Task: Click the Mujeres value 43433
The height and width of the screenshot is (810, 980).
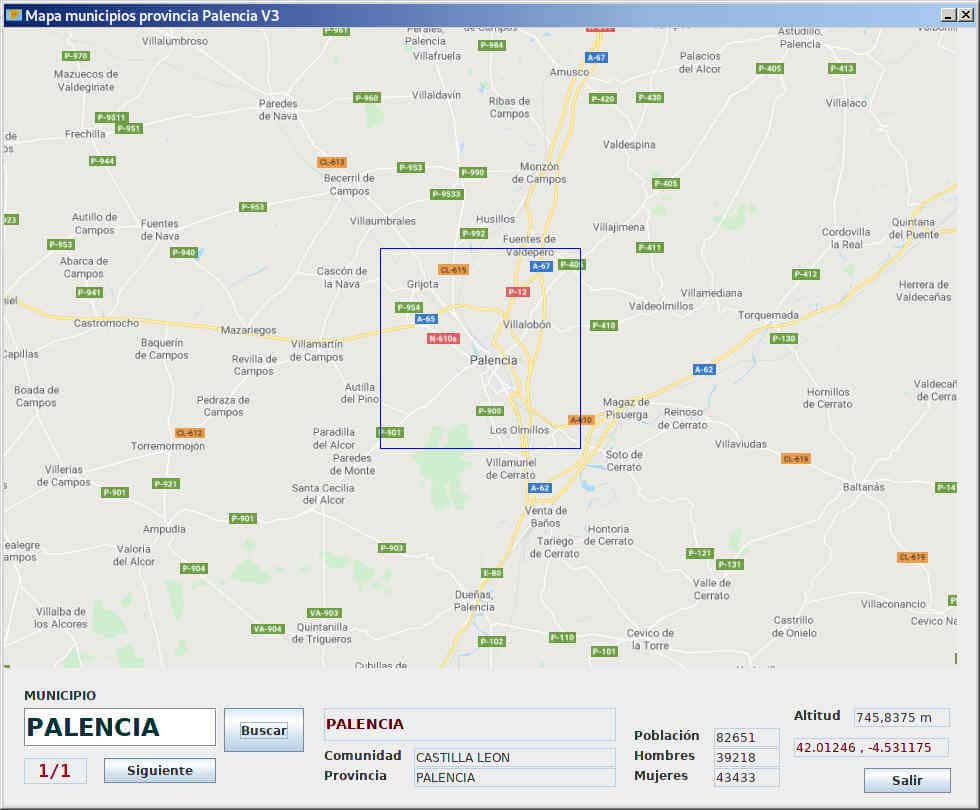Action: click(x=746, y=778)
